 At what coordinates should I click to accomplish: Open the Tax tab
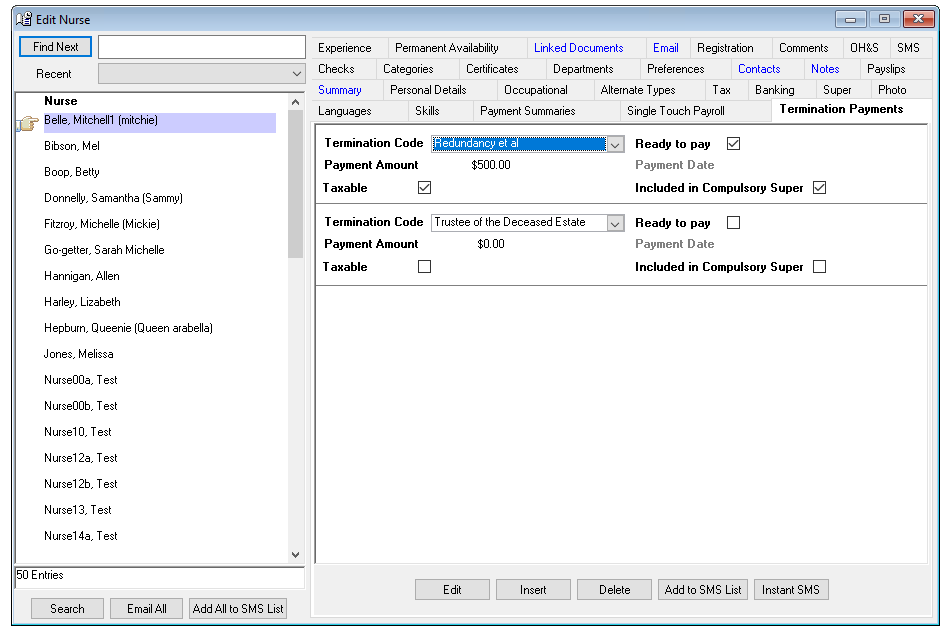(x=721, y=90)
